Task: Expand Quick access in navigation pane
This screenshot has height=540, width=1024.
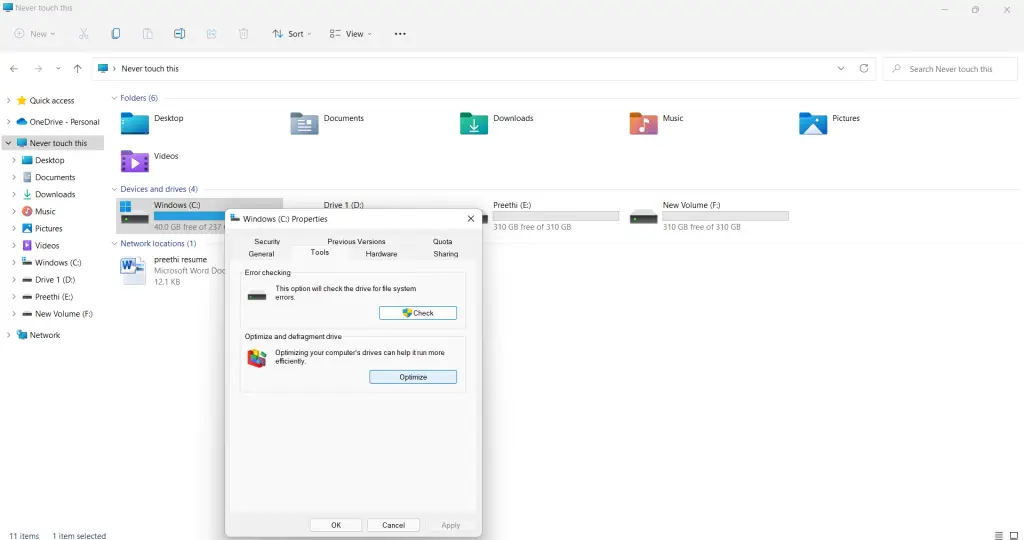Action: (8, 101)
